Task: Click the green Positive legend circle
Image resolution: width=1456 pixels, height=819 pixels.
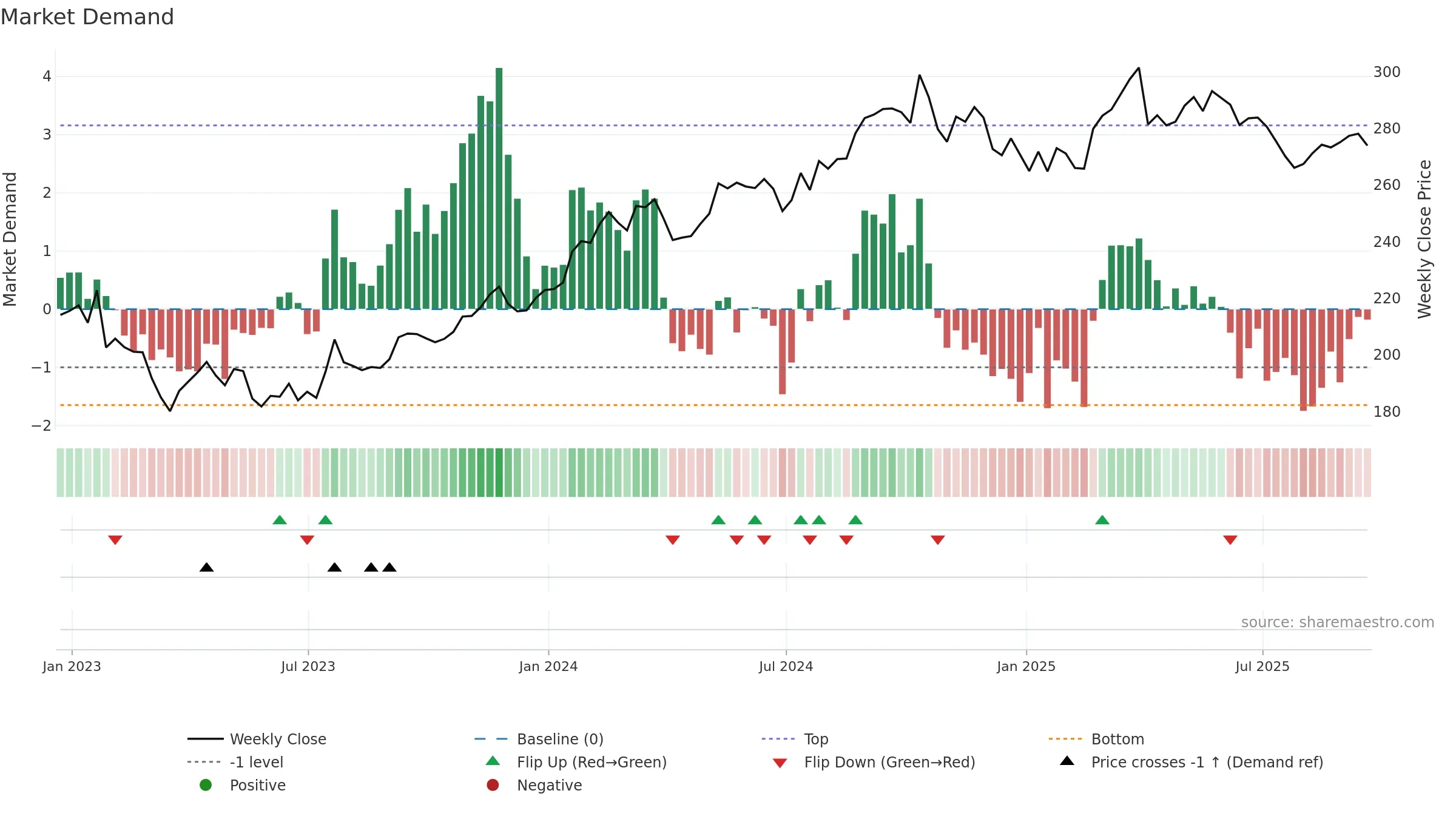Action: 206,785
